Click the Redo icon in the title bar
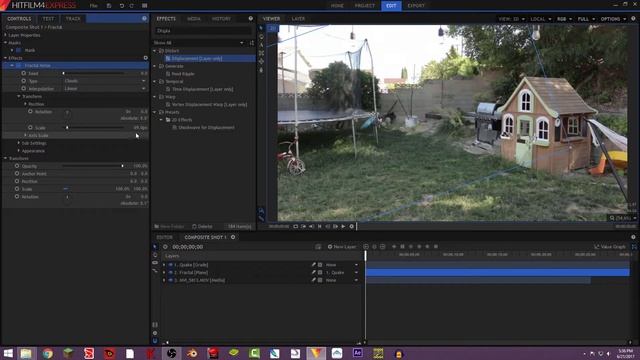The height and width of the screenshot is (360, 640). (x=131, y=6)
